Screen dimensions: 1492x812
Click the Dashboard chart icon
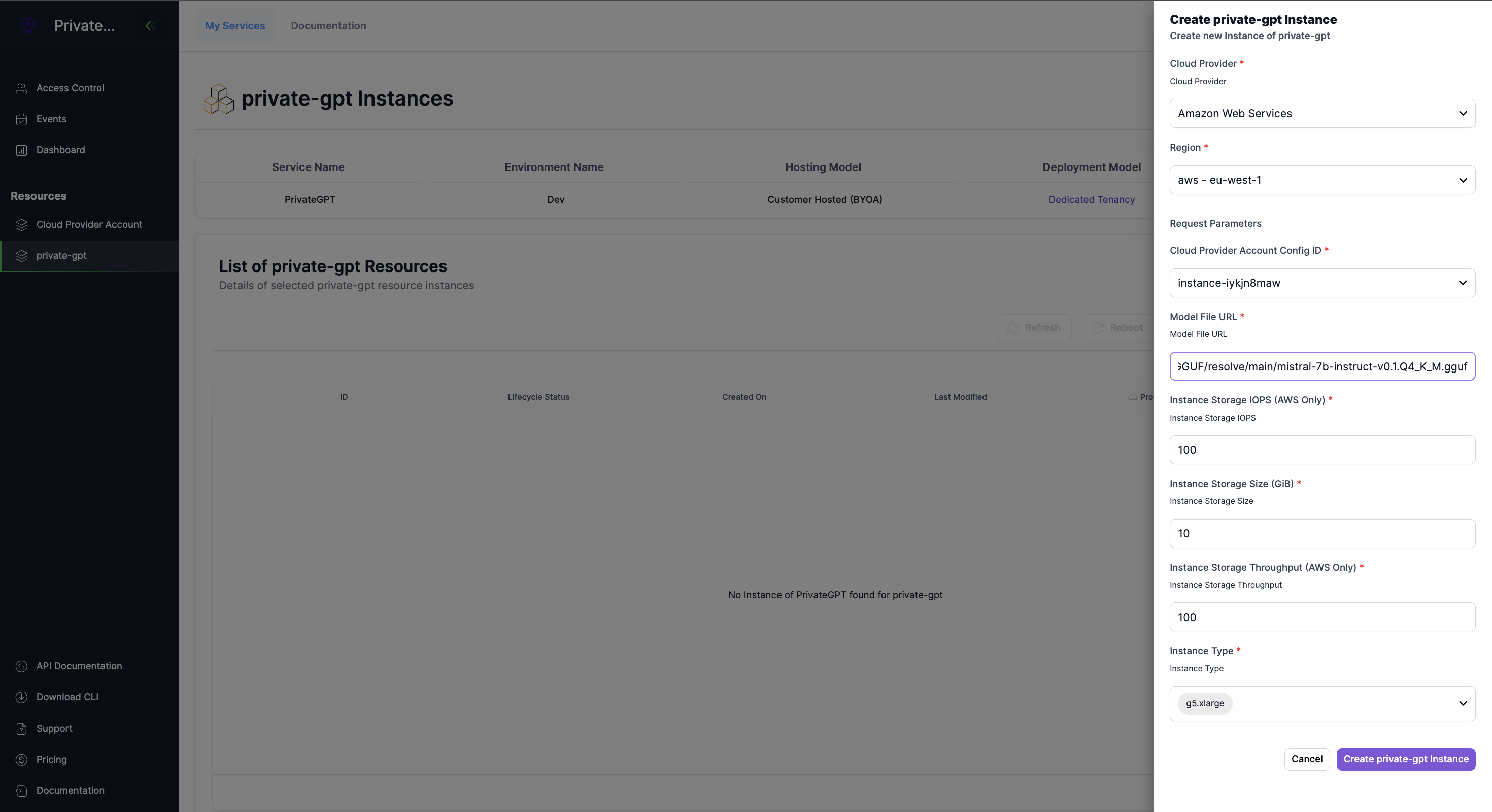(x=21, y=150)
